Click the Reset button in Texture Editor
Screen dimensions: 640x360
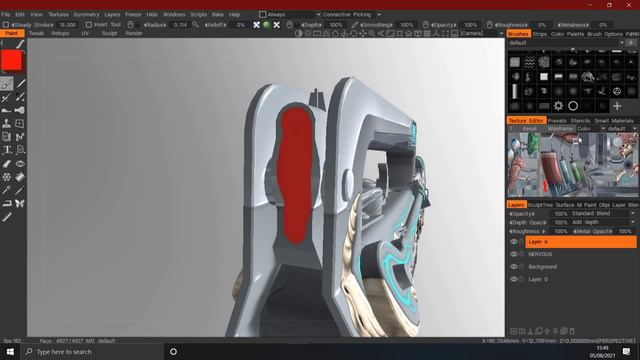tap(529, 129)
